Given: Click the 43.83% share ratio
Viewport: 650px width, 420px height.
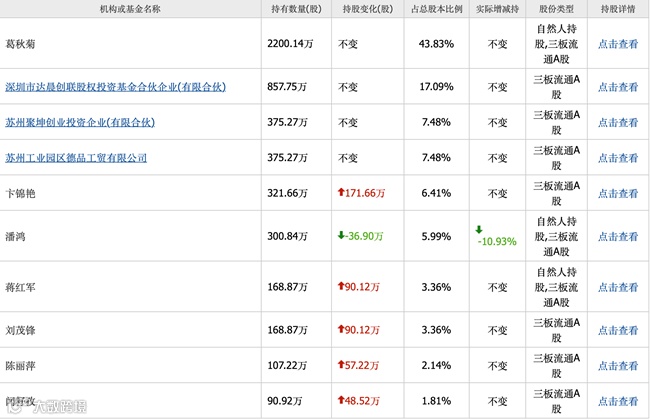Looking at the screenshot, I should pyautogui.click(x=437, y=44).
